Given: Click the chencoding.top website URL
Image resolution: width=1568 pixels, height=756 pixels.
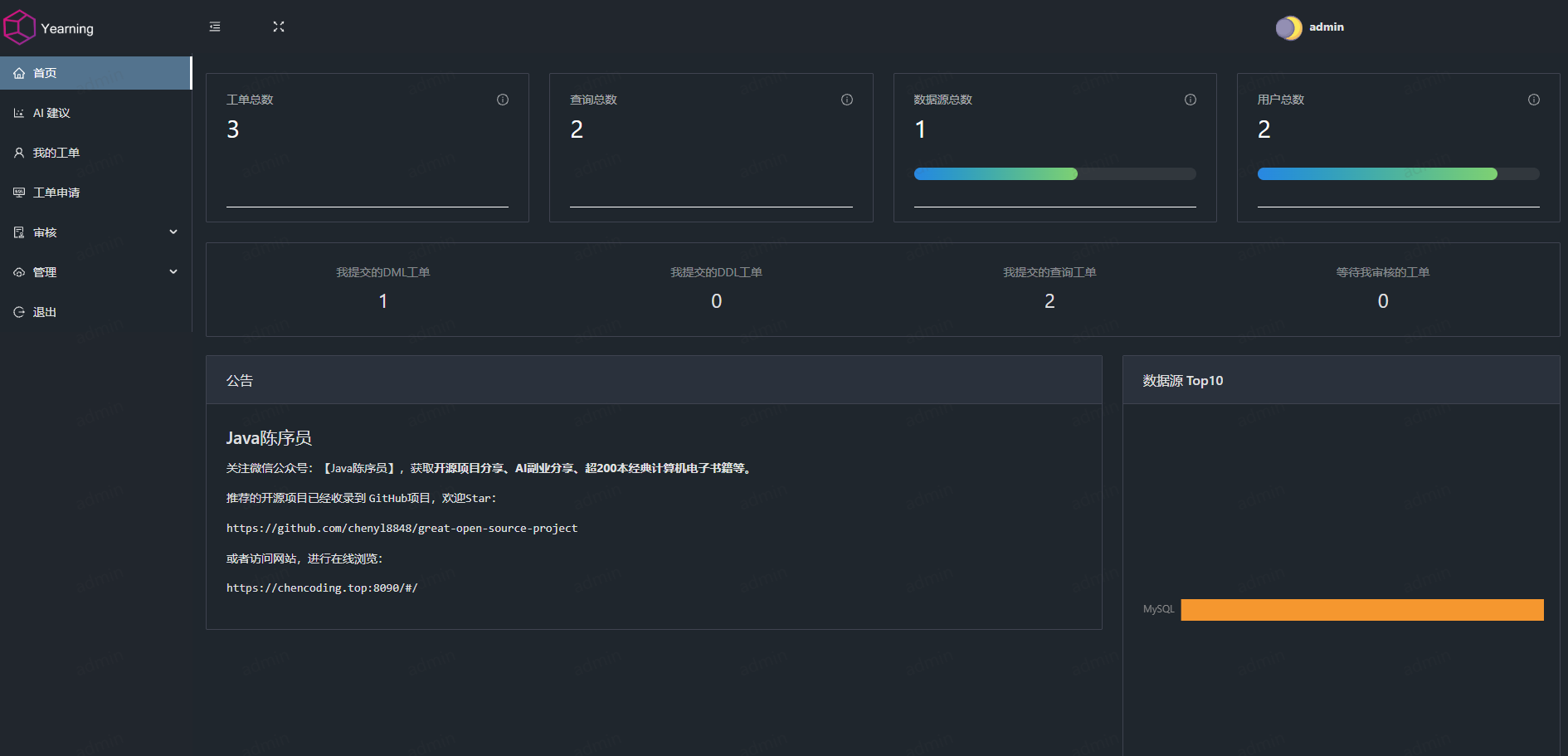Looking at the screenshot, I should tap(322, 588).
